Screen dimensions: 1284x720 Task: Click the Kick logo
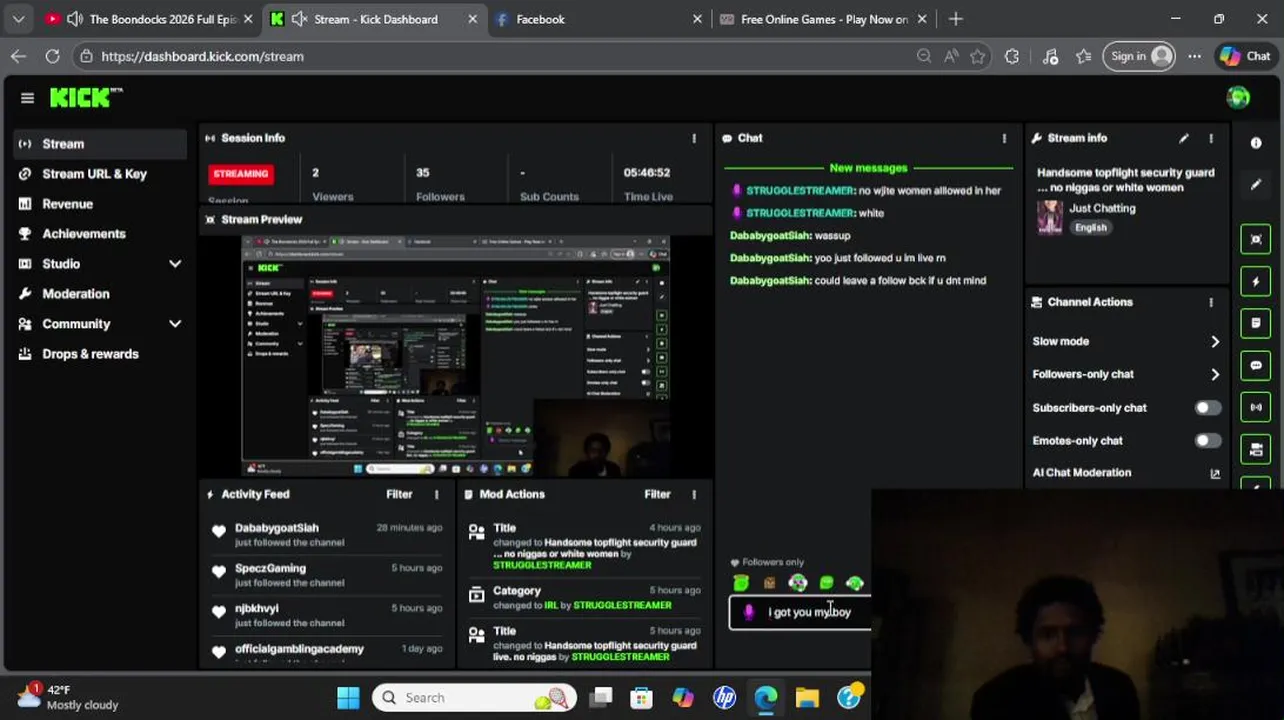[x=86, y=97]
